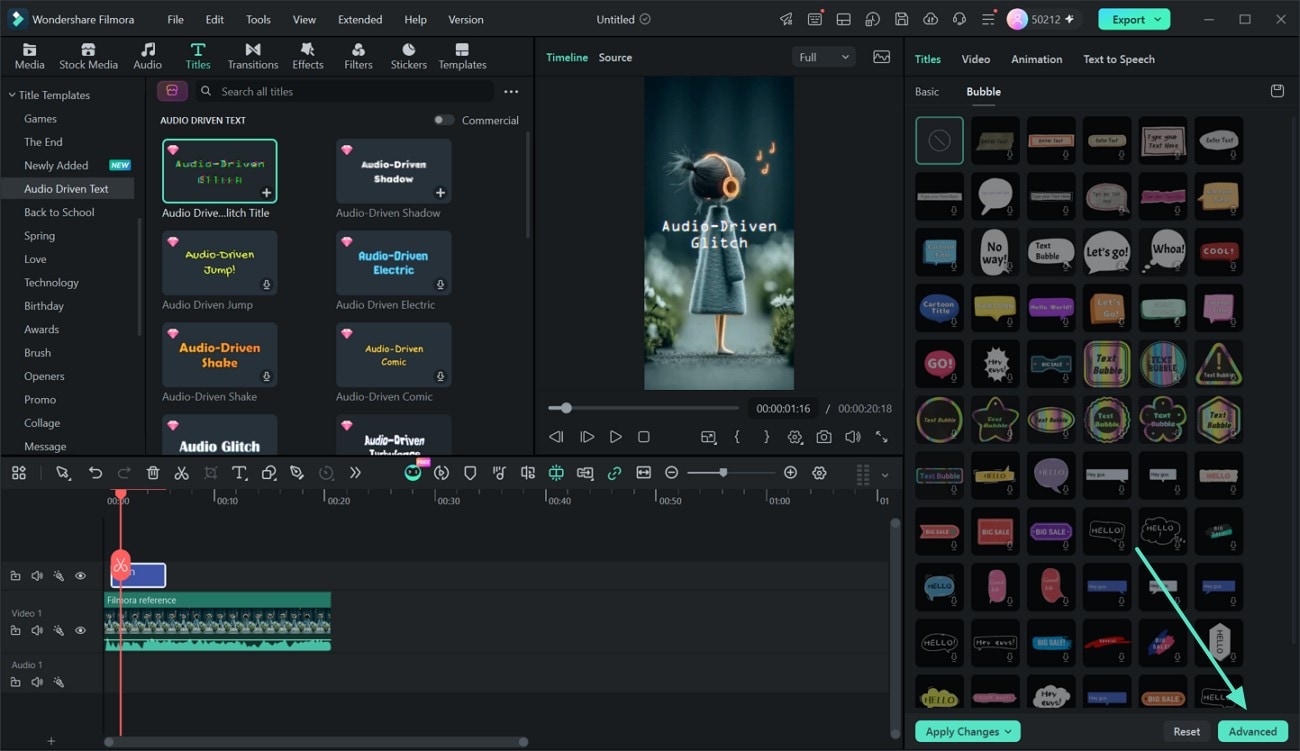
Task: Take a snapshot with camera icon
Action: click(823, 437)
